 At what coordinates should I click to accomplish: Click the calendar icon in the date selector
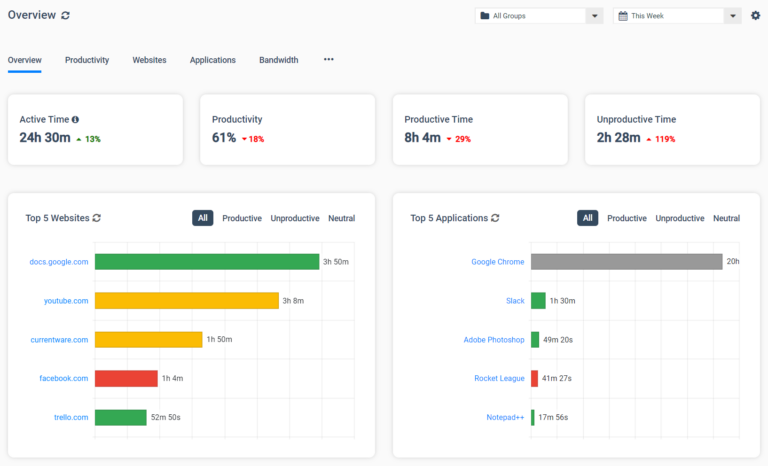click(x=623, y=16)
